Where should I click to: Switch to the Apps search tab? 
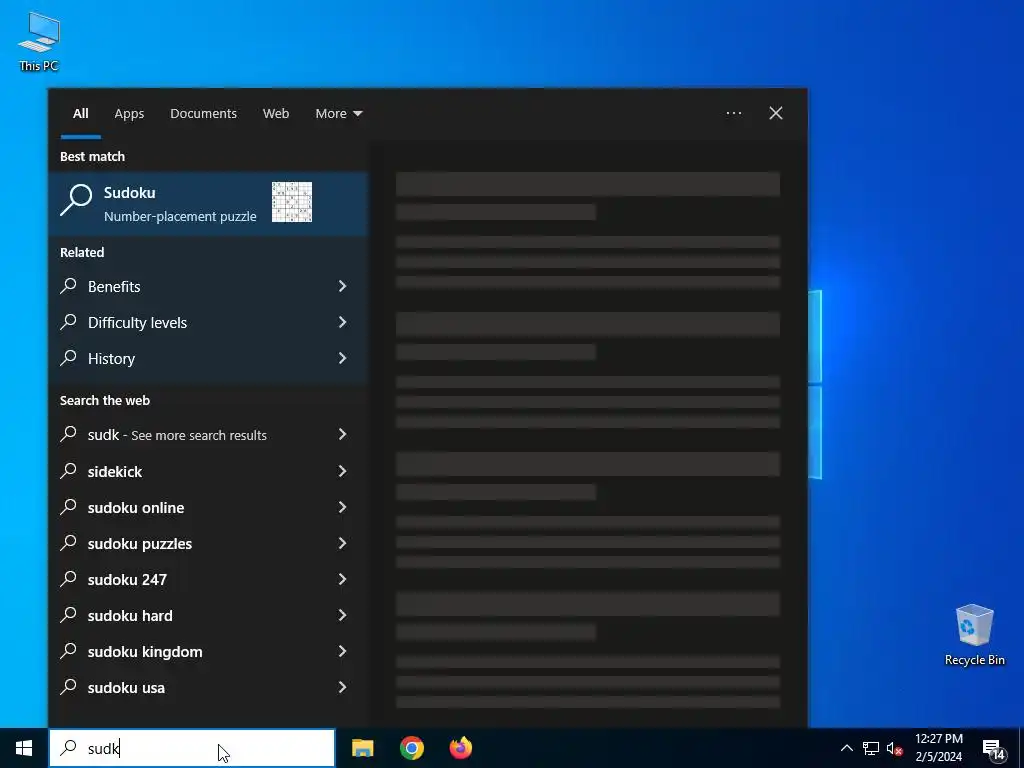tap(129, 114)
